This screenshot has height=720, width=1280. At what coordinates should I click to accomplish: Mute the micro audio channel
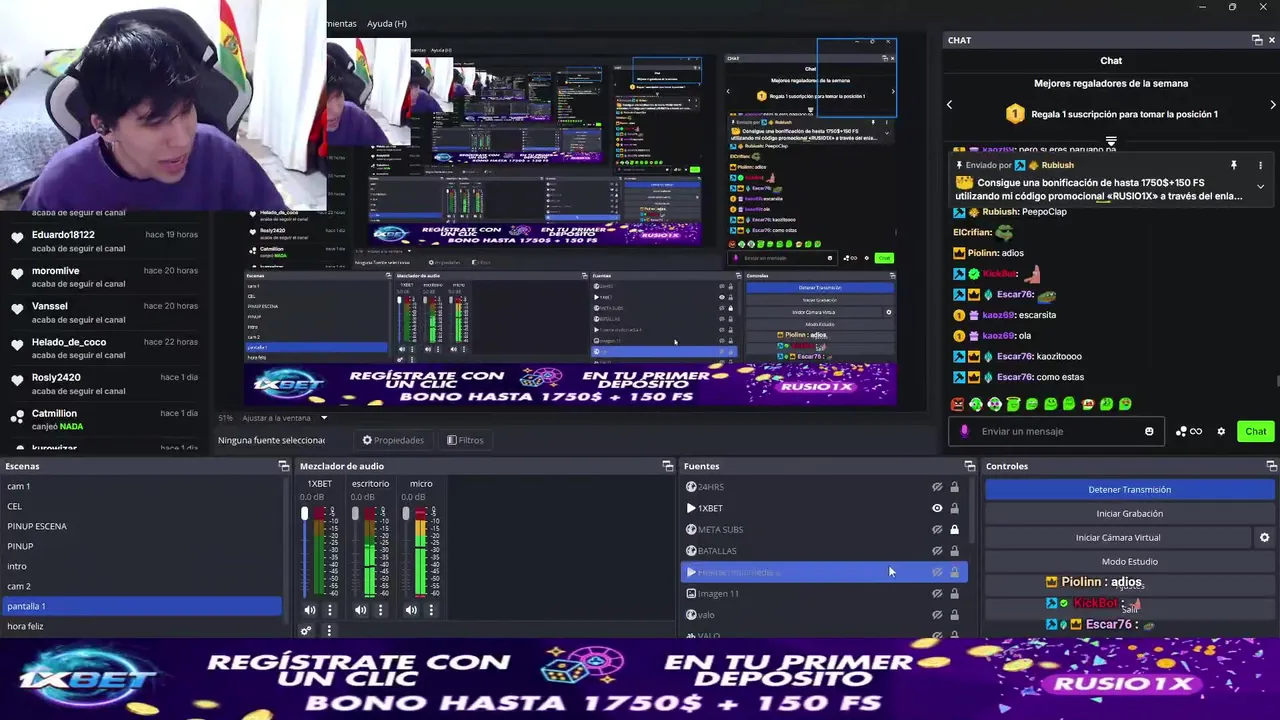[411, 610]
